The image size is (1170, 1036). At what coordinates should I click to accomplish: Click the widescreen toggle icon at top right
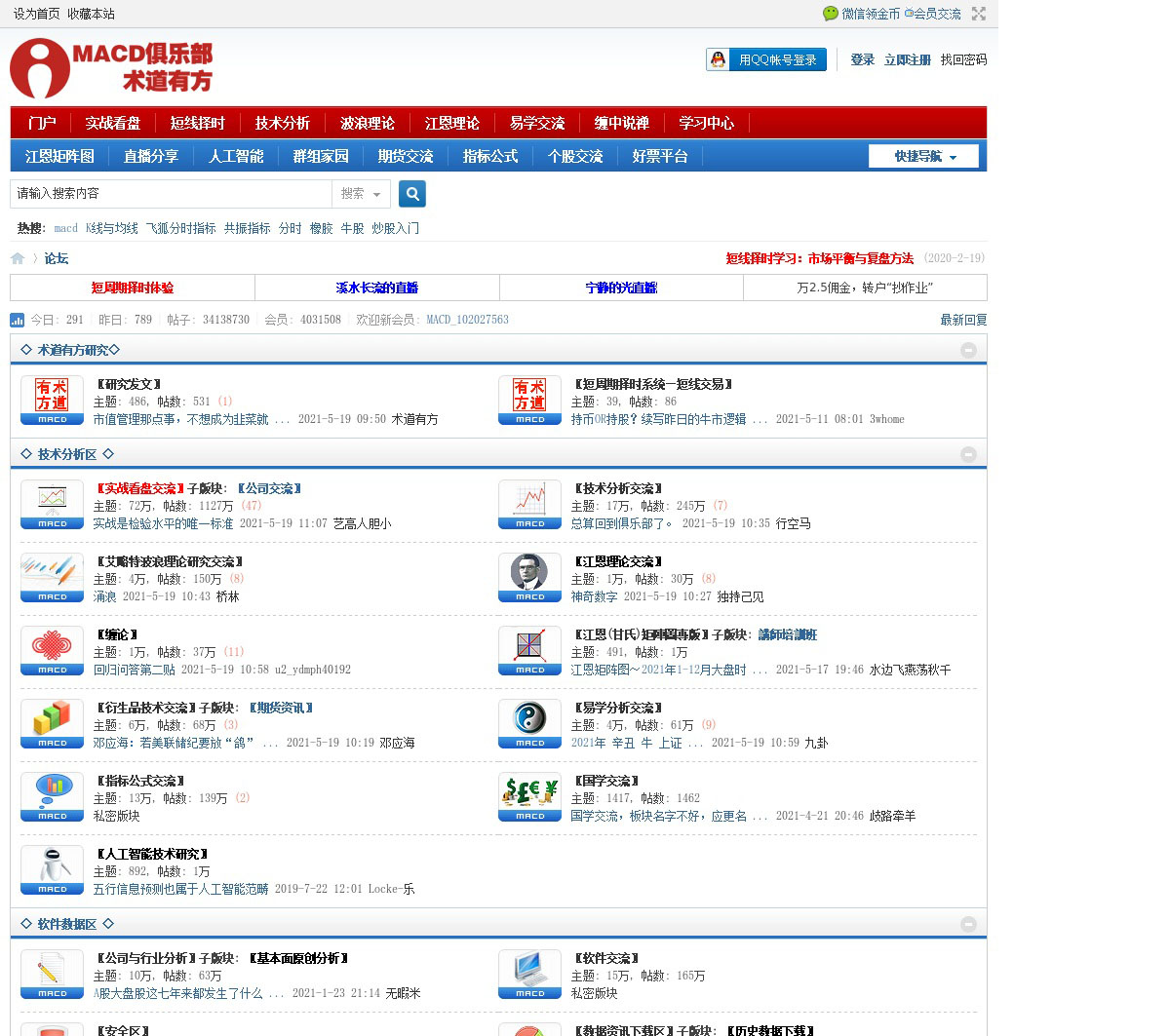978,14
